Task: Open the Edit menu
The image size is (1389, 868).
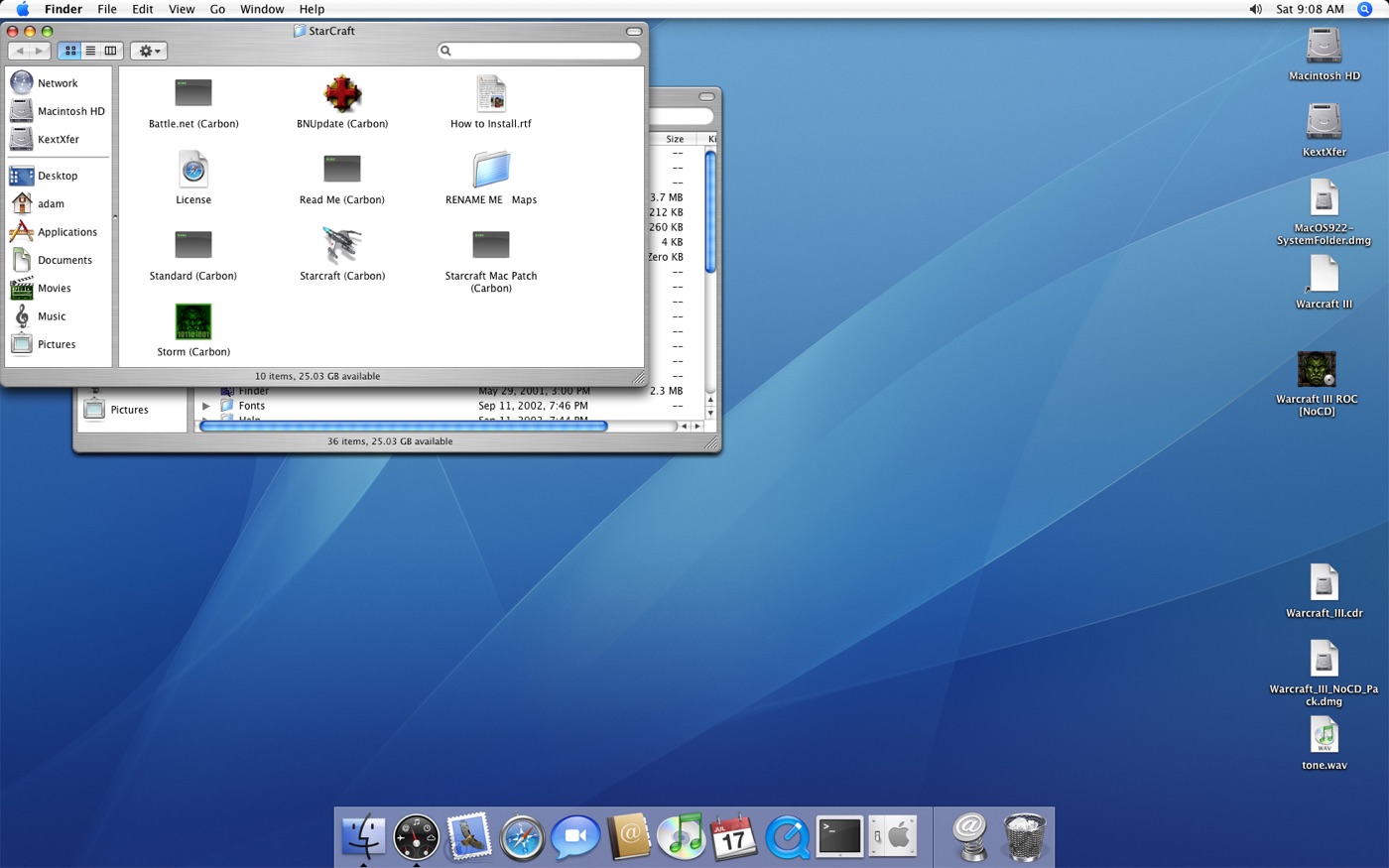Action: [143, 9]
